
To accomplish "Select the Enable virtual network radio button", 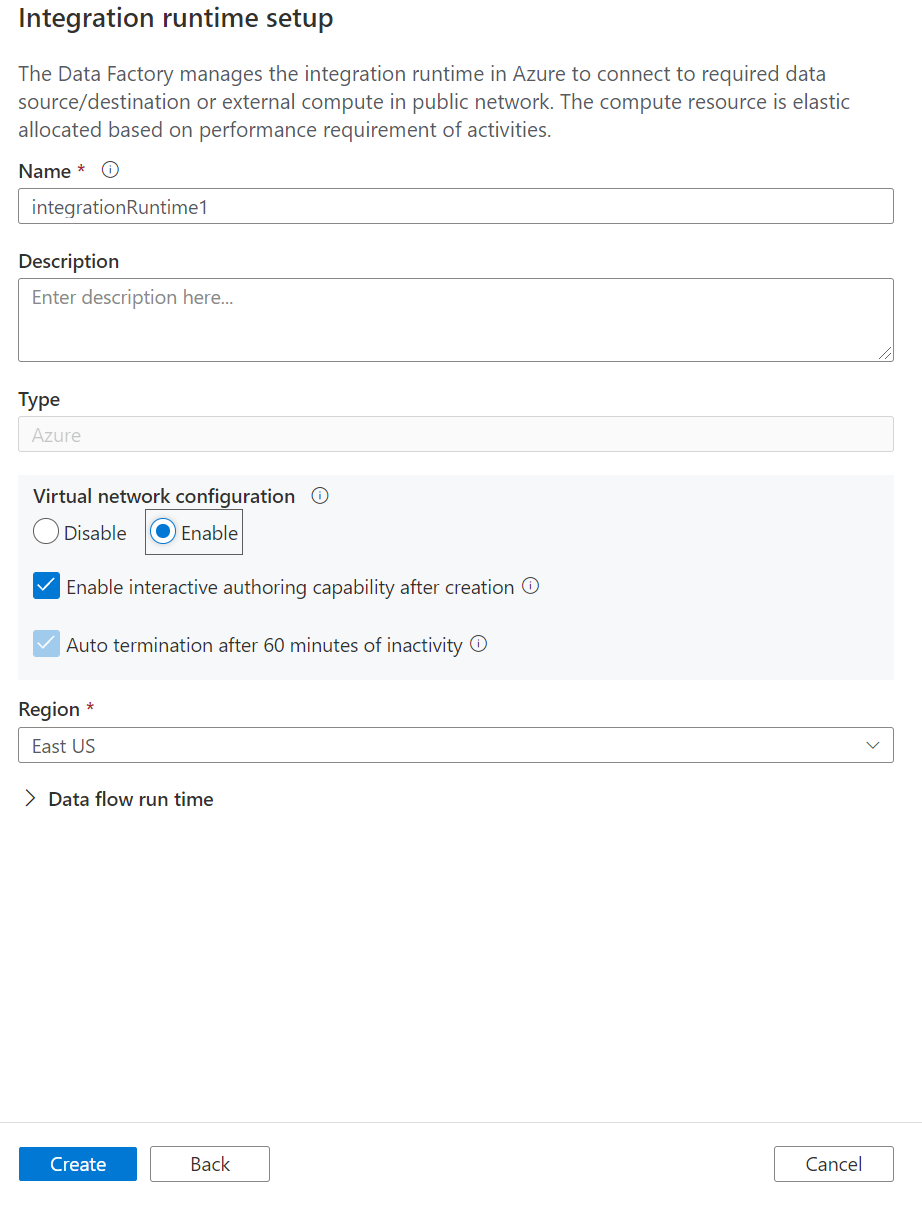I will [x=163, y=533].
